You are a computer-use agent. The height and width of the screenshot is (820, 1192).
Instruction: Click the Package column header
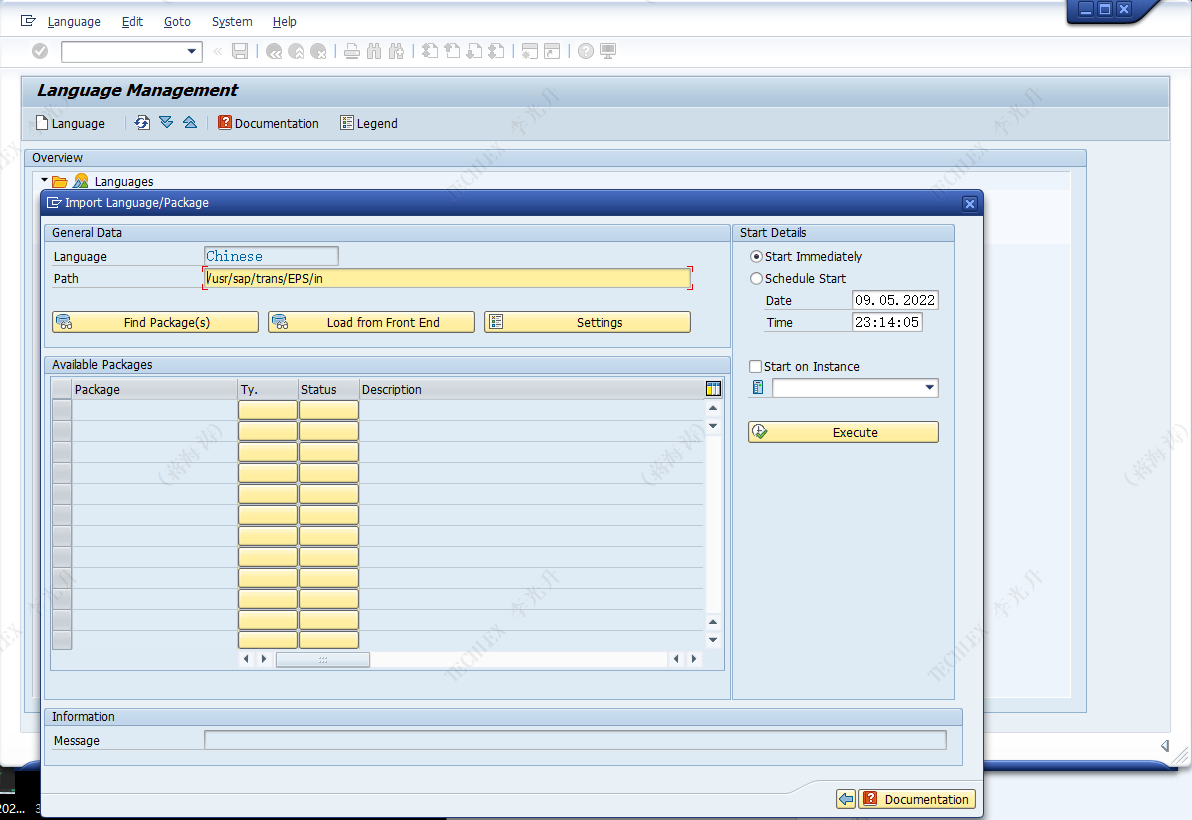[155, 389]
